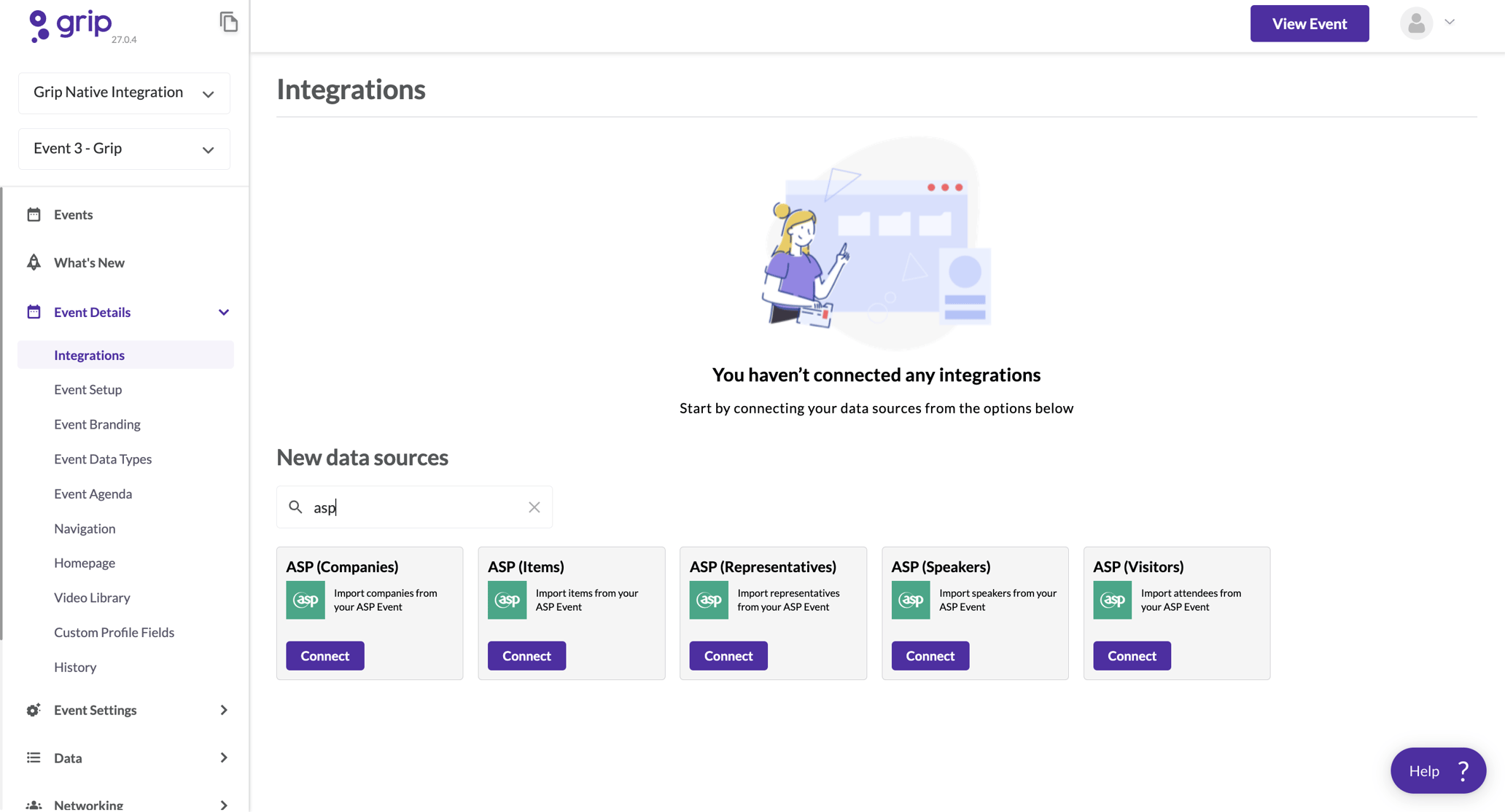The height and width of the screenshot is (812, 1505).
Task: Switch to Event Branding in sidebar
Action: pos(97,423)
